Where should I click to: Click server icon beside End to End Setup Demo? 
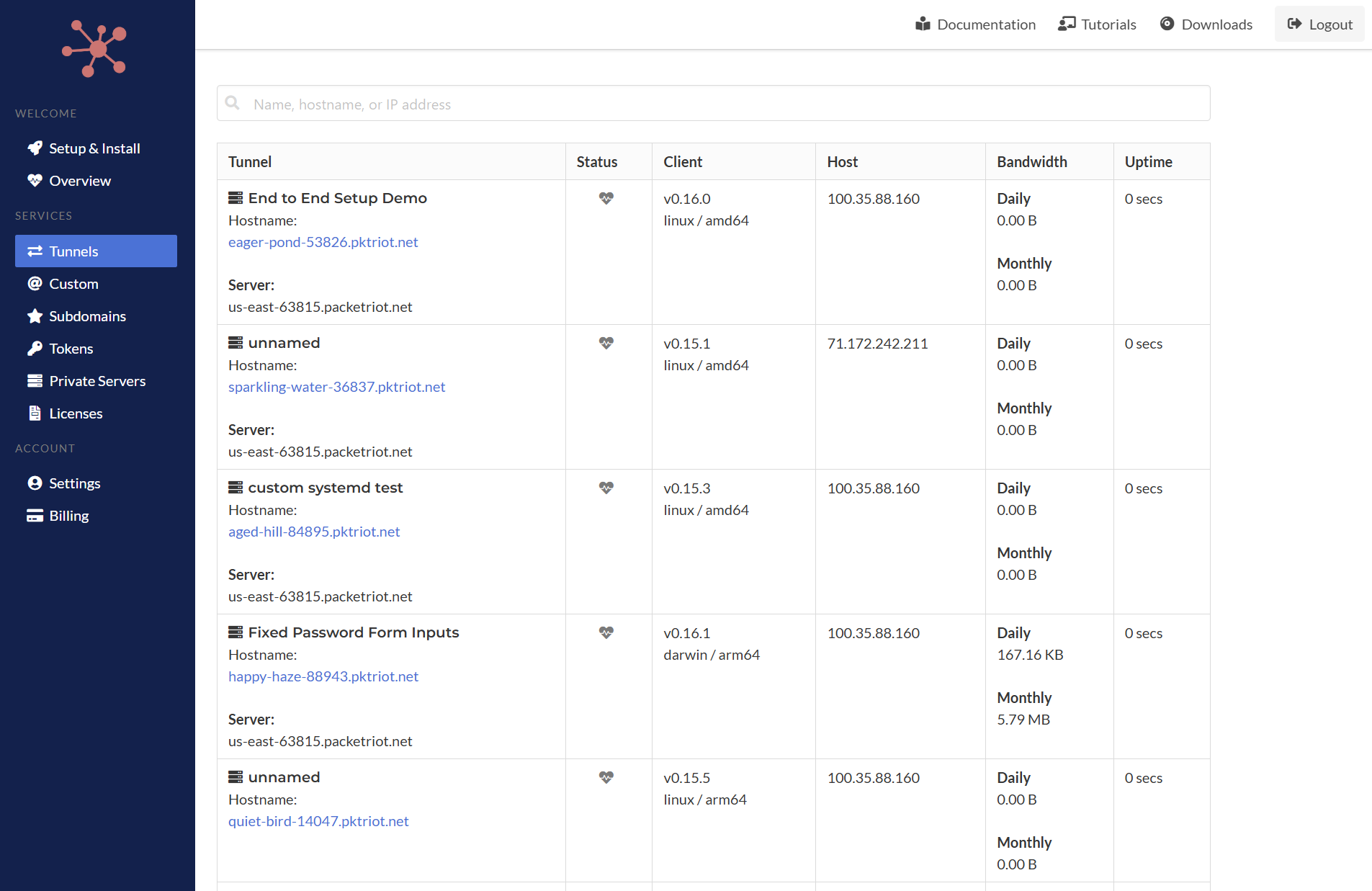236,198
